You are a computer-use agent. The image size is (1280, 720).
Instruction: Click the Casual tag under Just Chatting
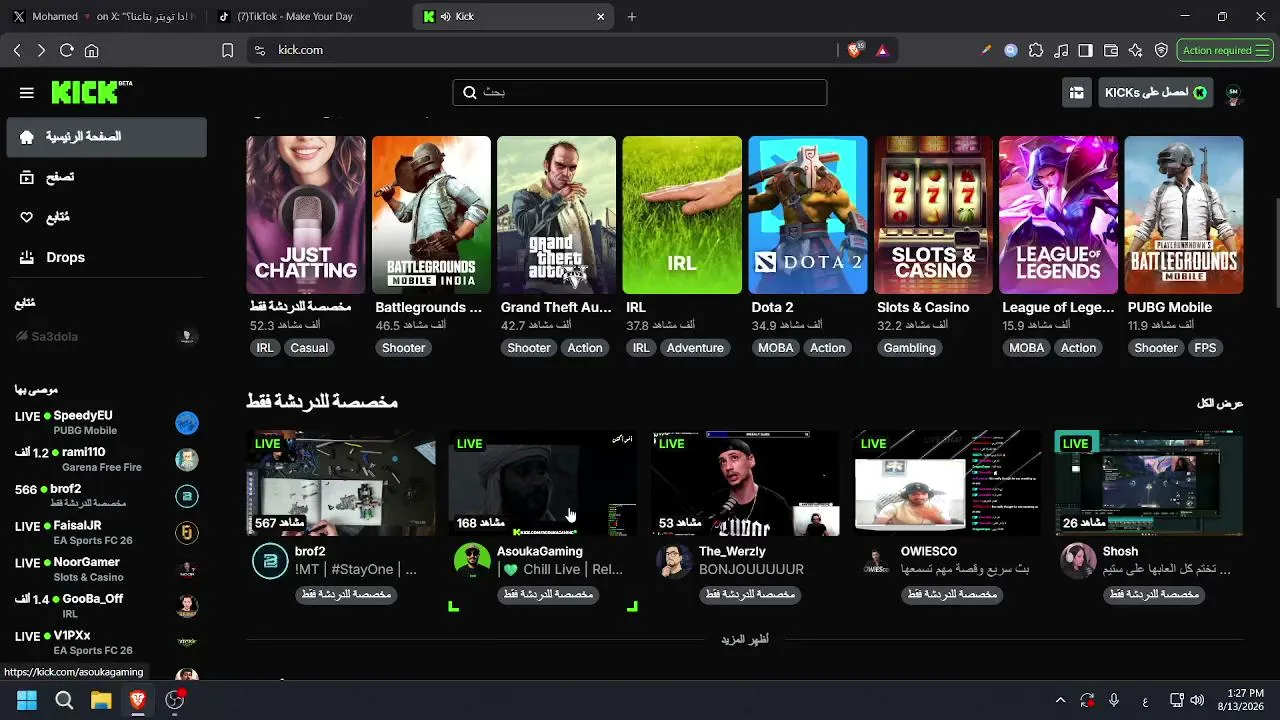click(309, 348)
